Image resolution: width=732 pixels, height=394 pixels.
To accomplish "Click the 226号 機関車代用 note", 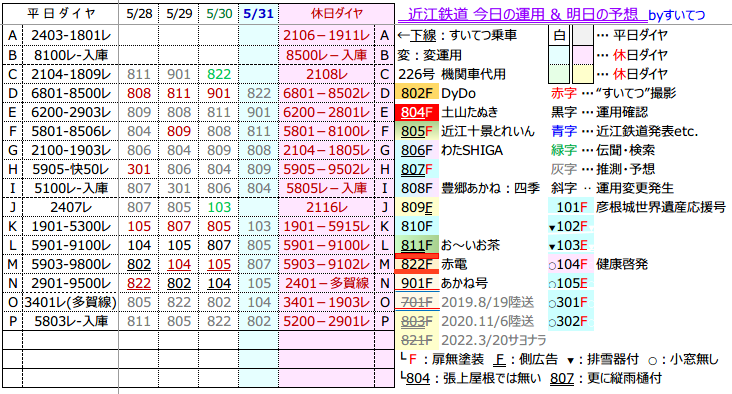I will (x=452, y=74).
